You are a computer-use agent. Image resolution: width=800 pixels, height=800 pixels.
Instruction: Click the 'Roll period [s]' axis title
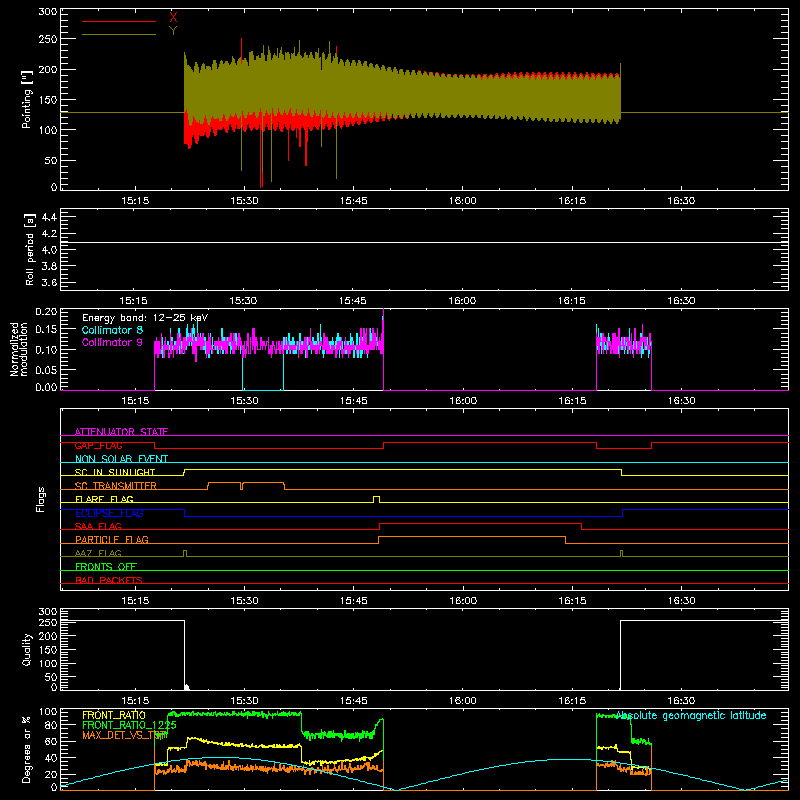tap(29, 249)
